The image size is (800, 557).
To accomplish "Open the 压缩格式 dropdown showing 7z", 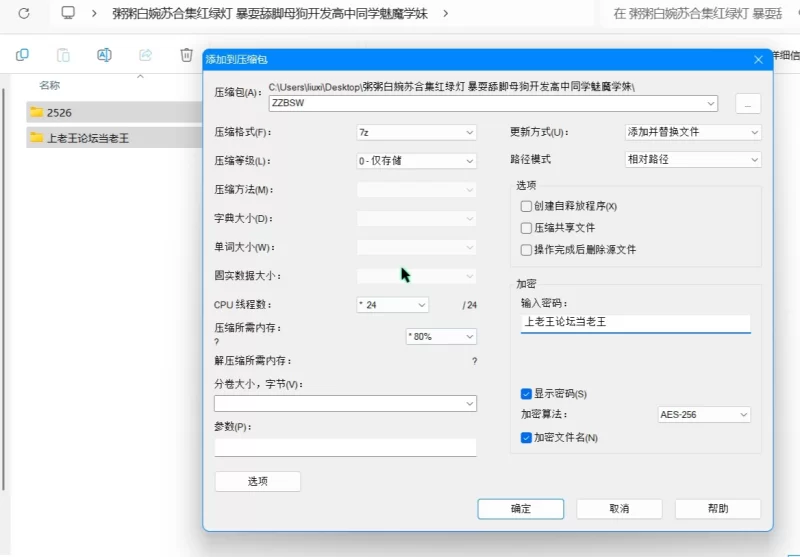I will click(416, 133).
